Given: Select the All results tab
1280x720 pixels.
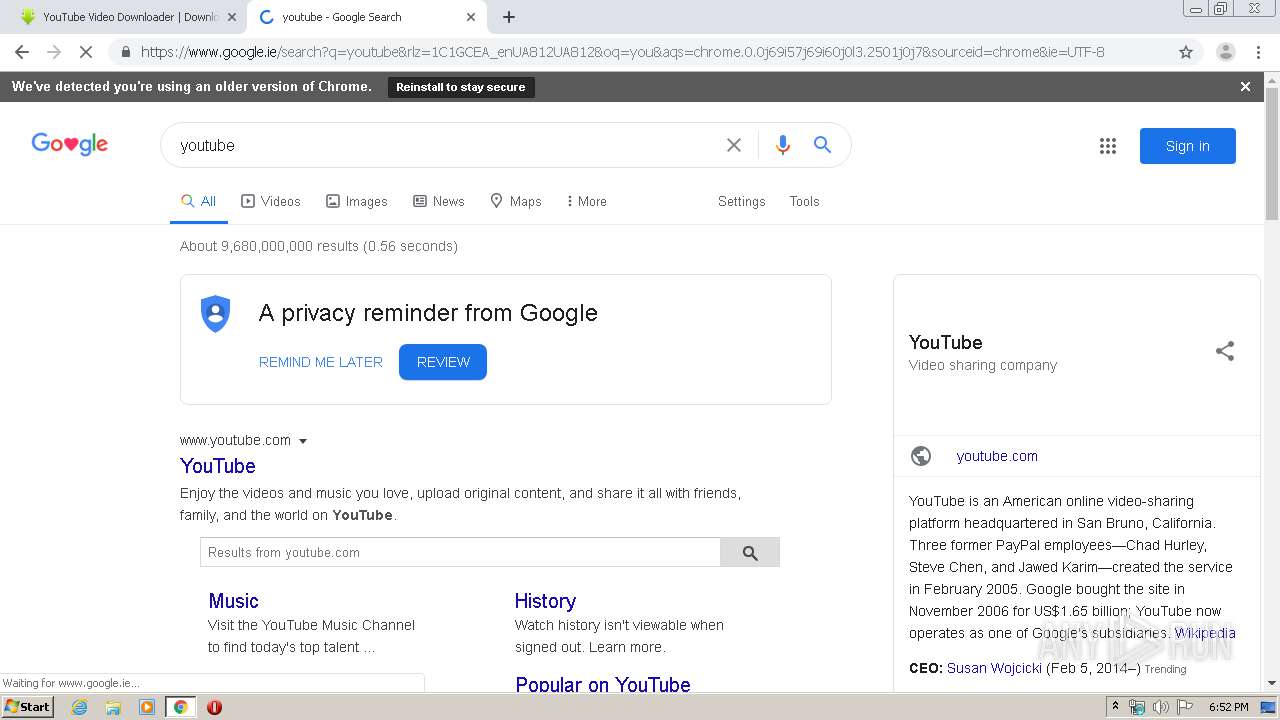Looking at the screenshot, I should (199, 201).
